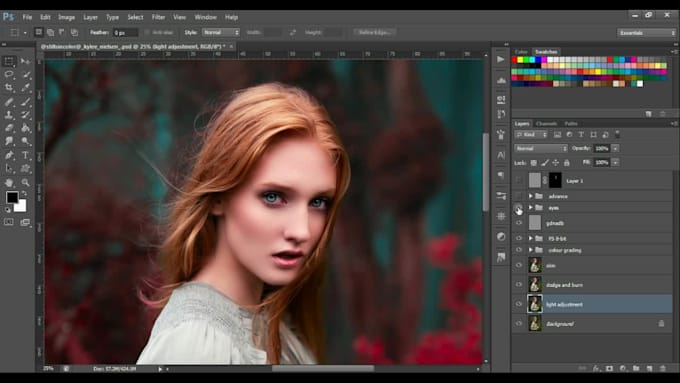Select the Brush tool

coord(26,102)
